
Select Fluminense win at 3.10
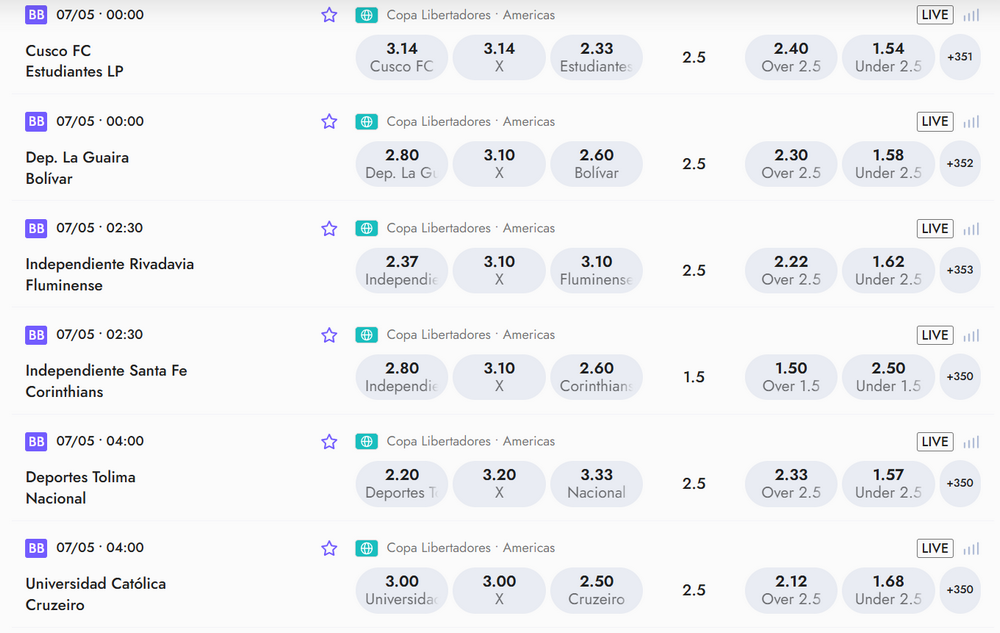pos(596,270)
